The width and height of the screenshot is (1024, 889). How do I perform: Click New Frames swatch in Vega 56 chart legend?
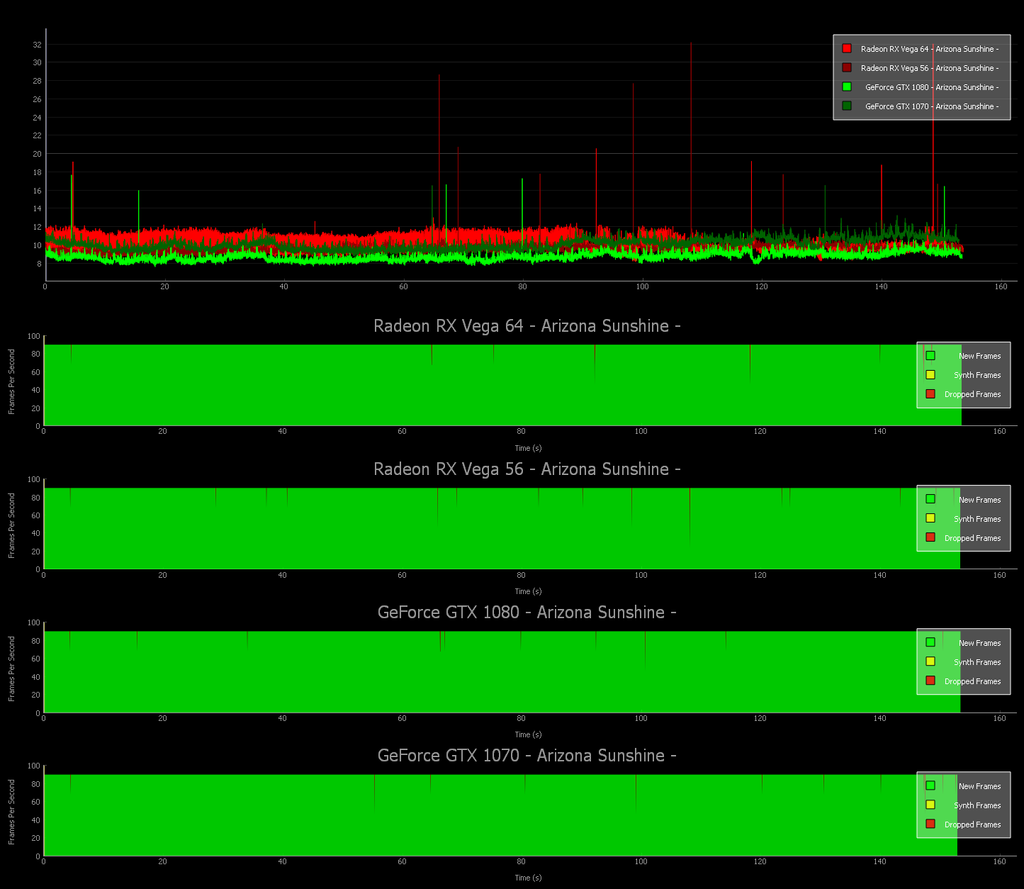point(930,499)
